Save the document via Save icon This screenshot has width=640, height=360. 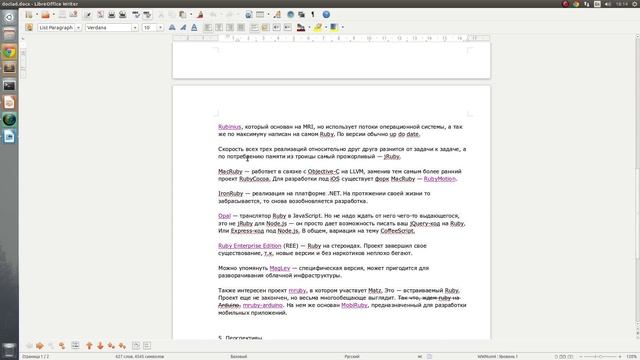pos(62,15)
